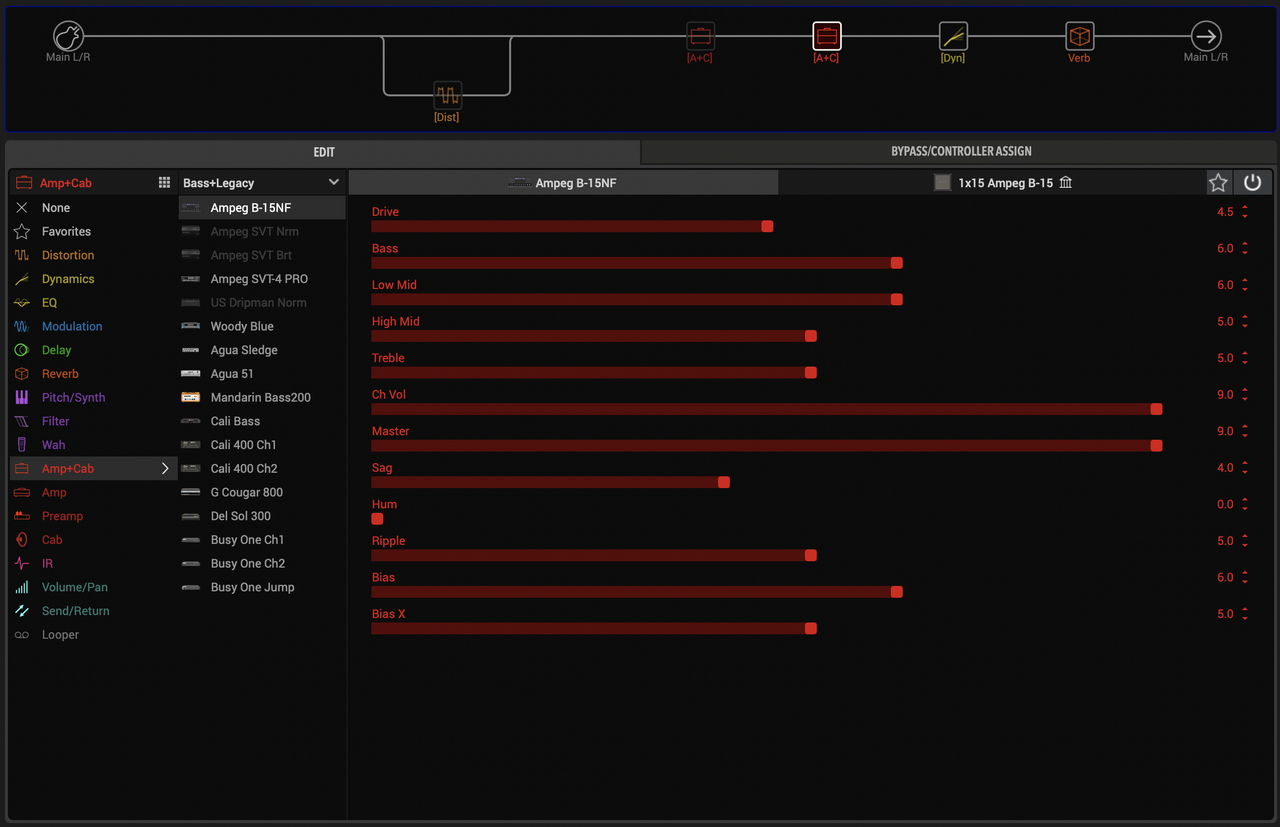Choose the Ampeg SVT-4 PRO model
This screenshot has height=827, width=1280.
(x=262, y=279)
